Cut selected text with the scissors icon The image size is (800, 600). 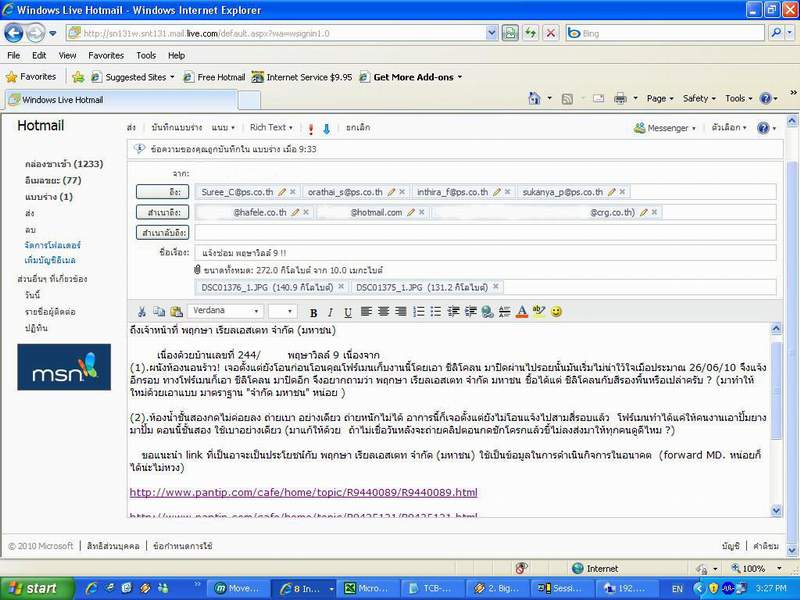[142, 312]
